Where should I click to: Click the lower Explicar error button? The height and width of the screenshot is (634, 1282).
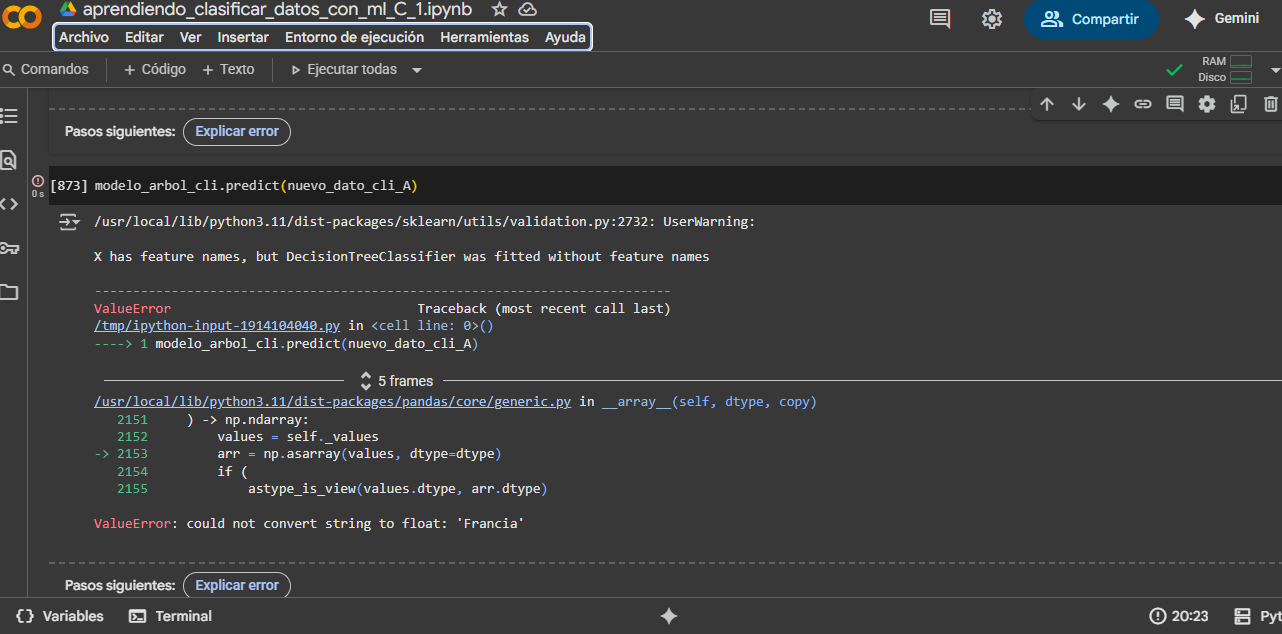237,585
